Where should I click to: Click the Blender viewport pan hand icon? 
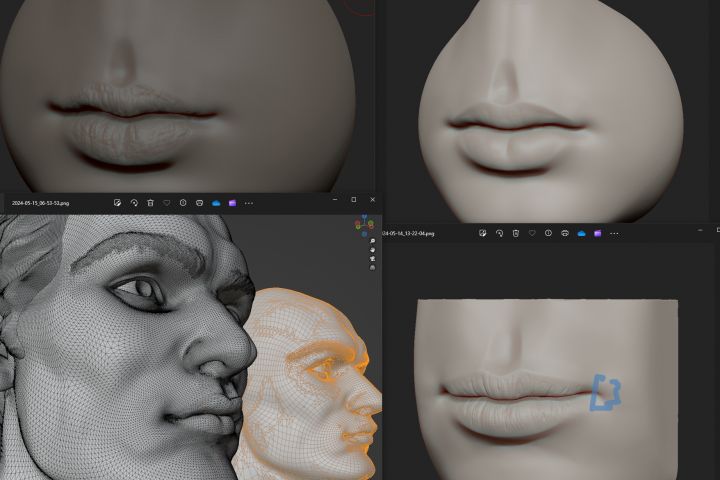[372, 250]
